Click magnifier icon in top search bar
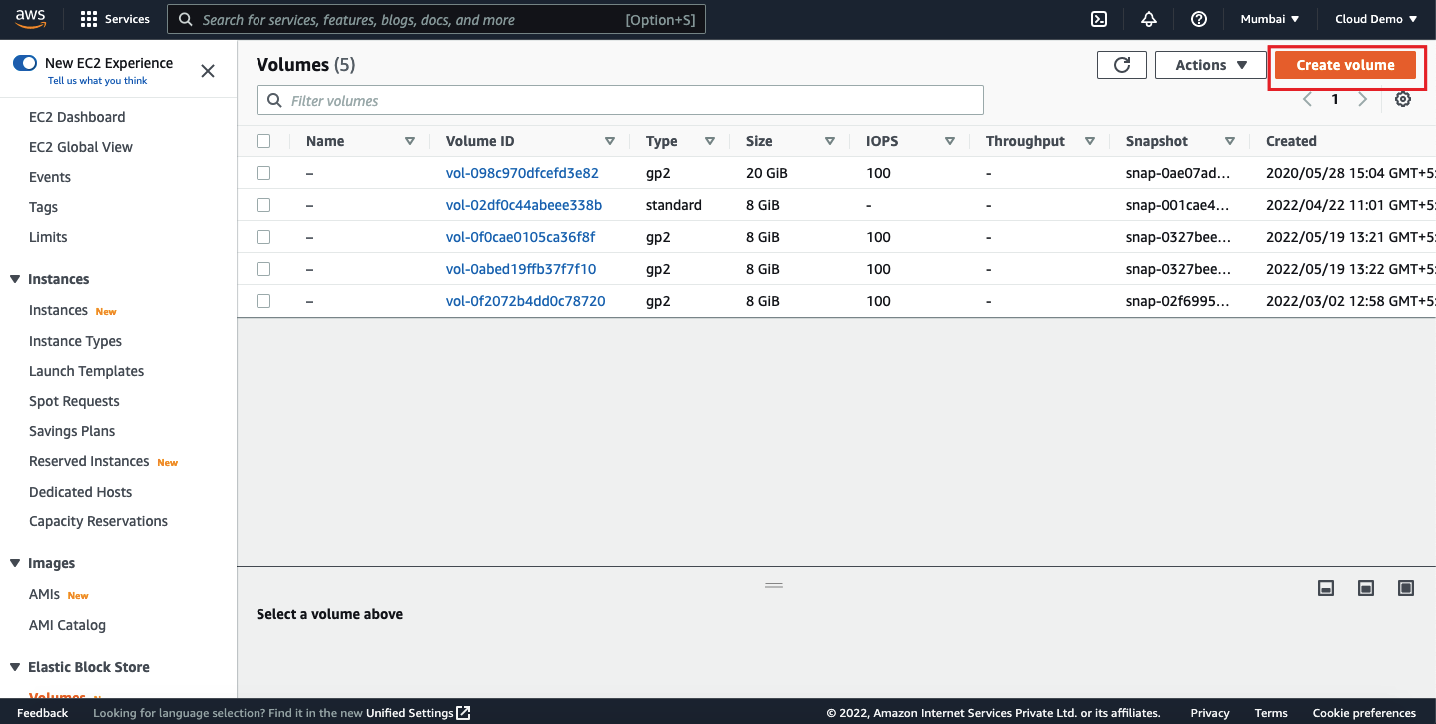Screen dimensions: 1436x724 coord(185,19)
